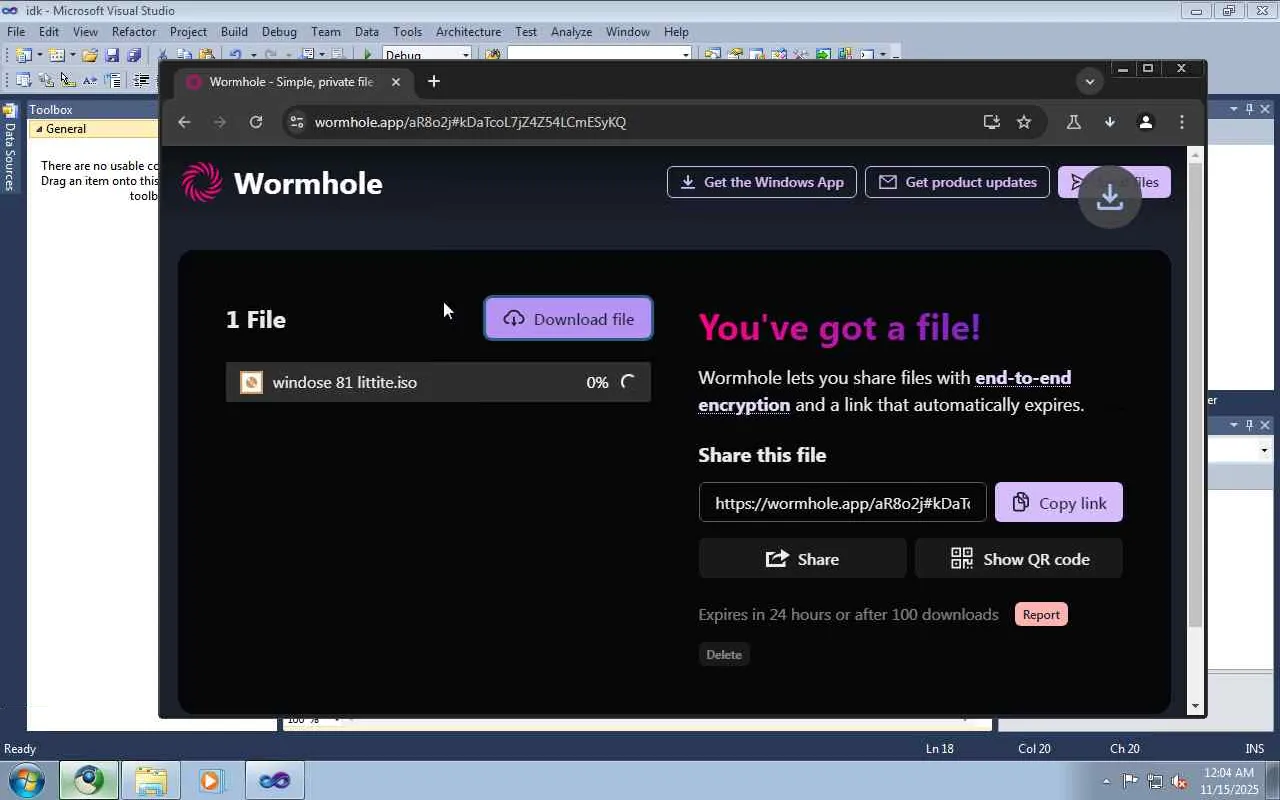Click Get the Windows App button
The height and width of the screenshot is (800, 1280).
coord(762,182)
